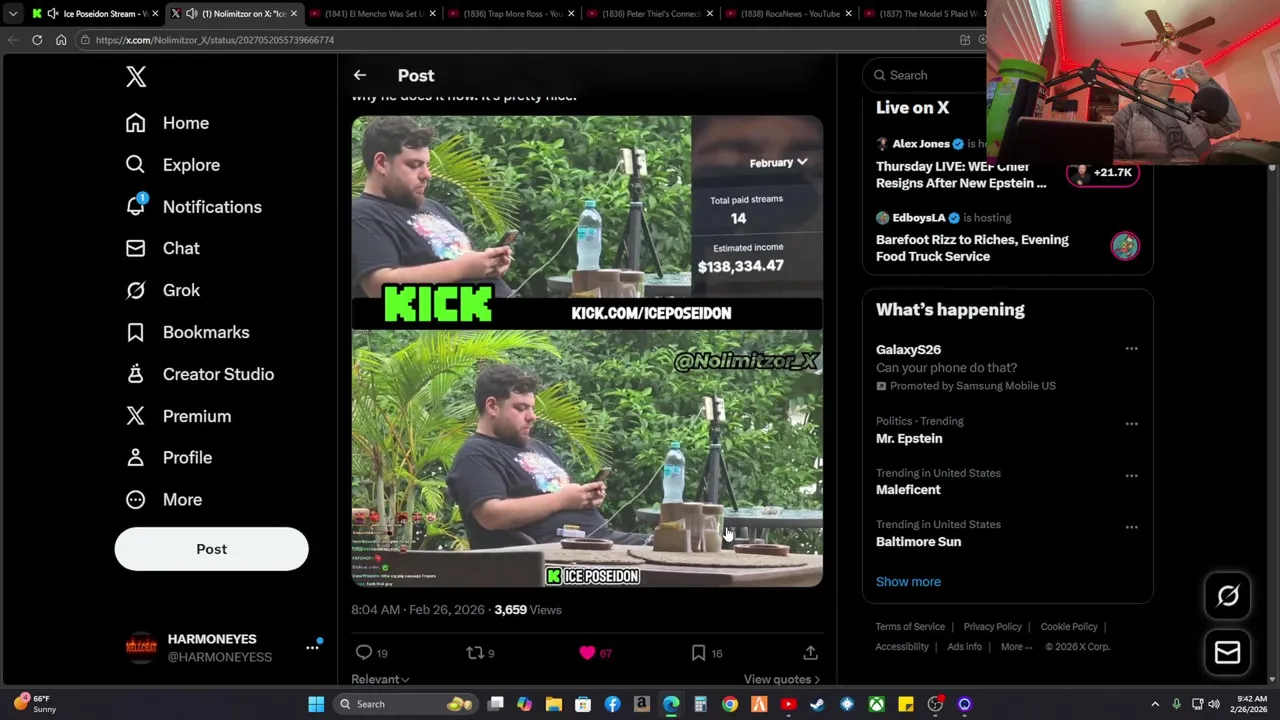Image resolution: width=1280 pixels, height=720 pixels.
Task: Click the X search field
Action: 930,75
